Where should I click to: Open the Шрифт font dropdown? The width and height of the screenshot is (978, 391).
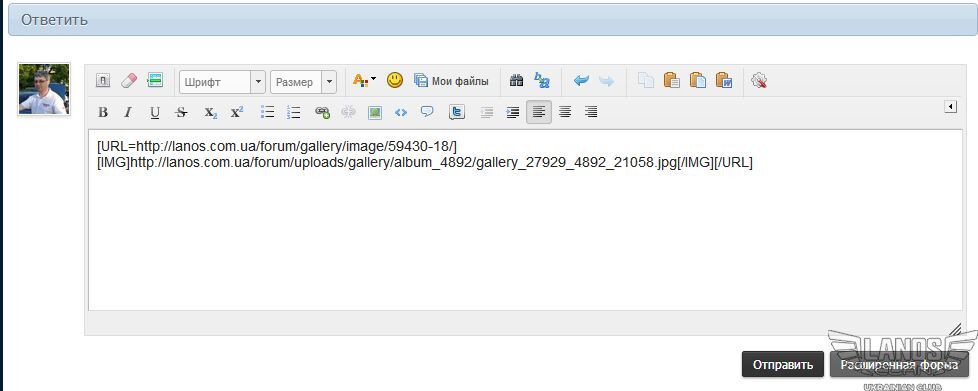pos(223,82)
